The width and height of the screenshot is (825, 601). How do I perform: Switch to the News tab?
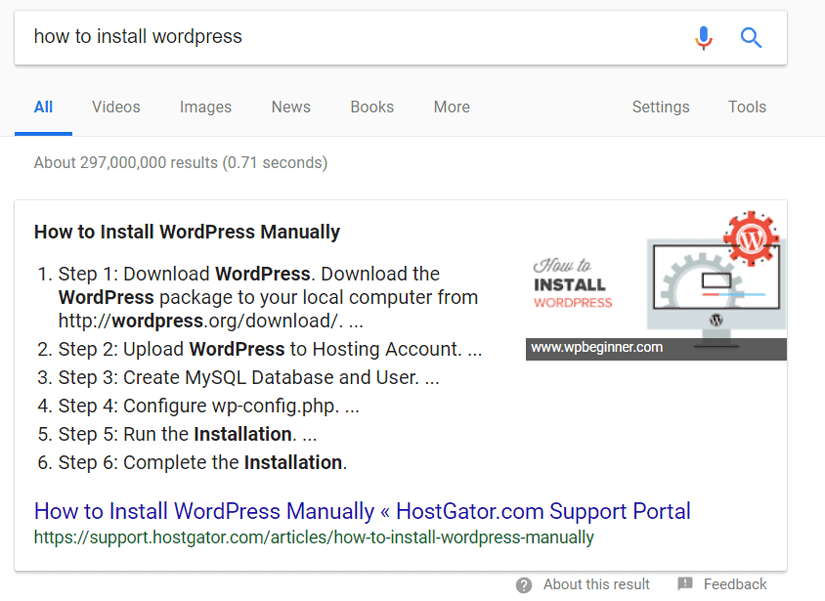pos(291,107)
